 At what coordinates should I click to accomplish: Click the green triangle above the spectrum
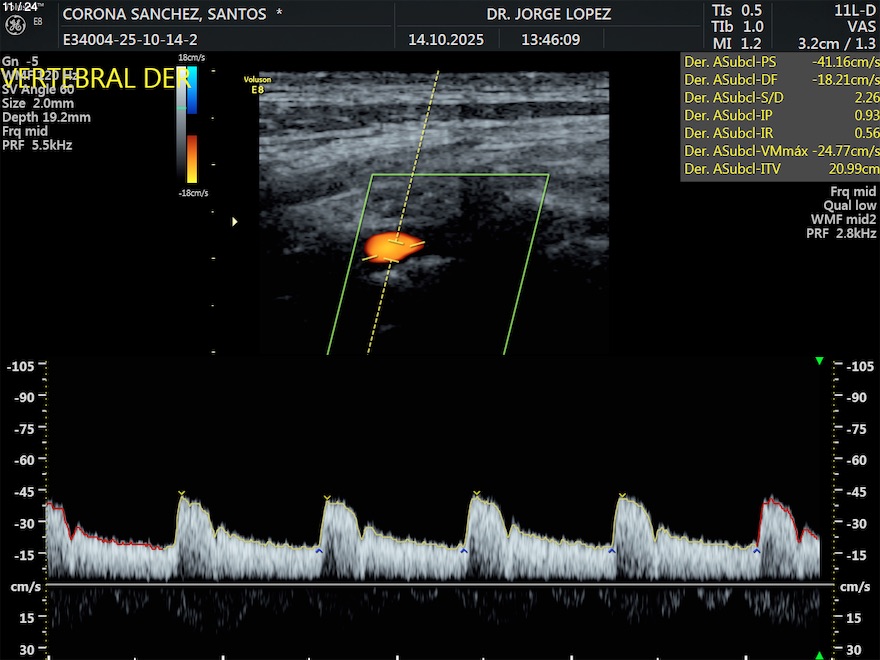[x=819, y=360]
